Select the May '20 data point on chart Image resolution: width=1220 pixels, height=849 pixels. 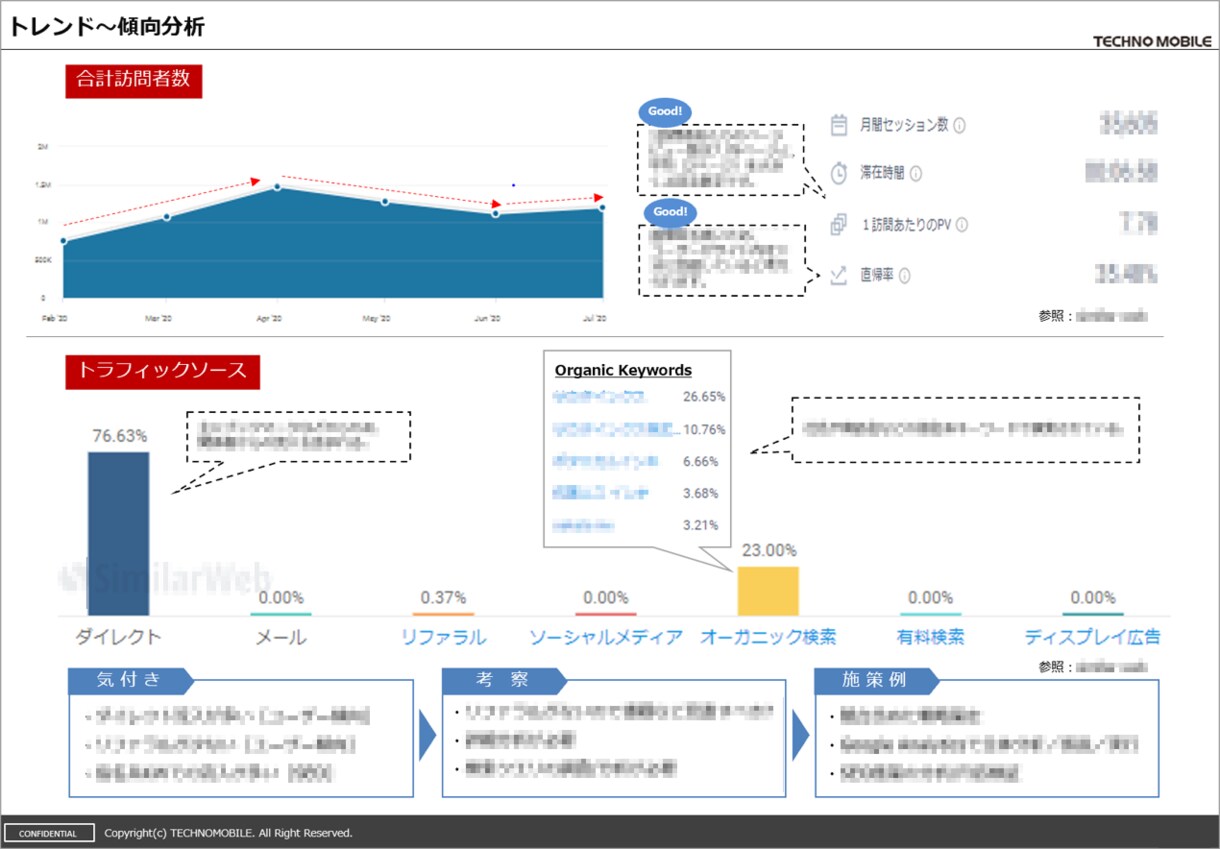[384, 202]
